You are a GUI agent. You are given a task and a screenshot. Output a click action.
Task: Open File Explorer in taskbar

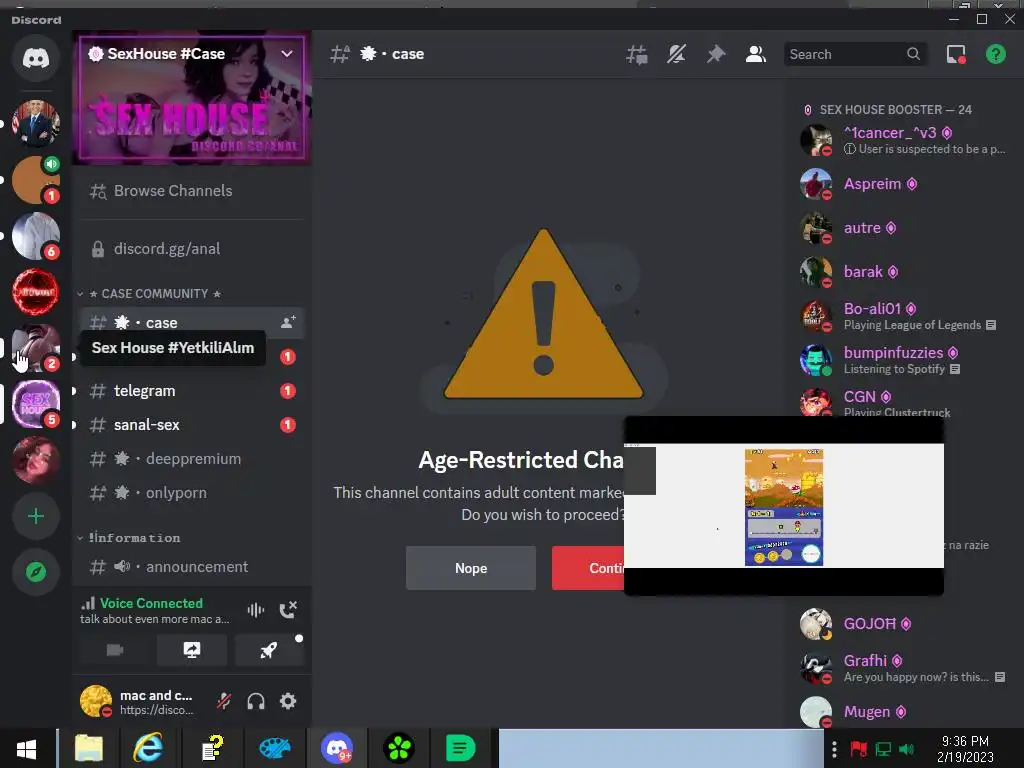(89, 748)
